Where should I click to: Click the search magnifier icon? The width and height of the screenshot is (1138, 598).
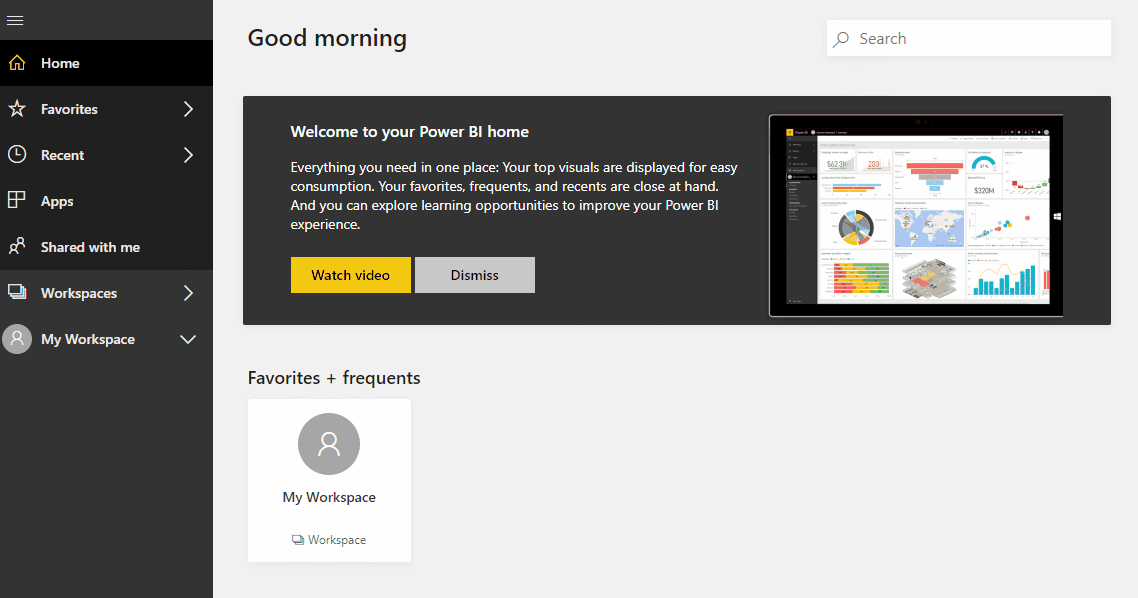coord(841,39)
